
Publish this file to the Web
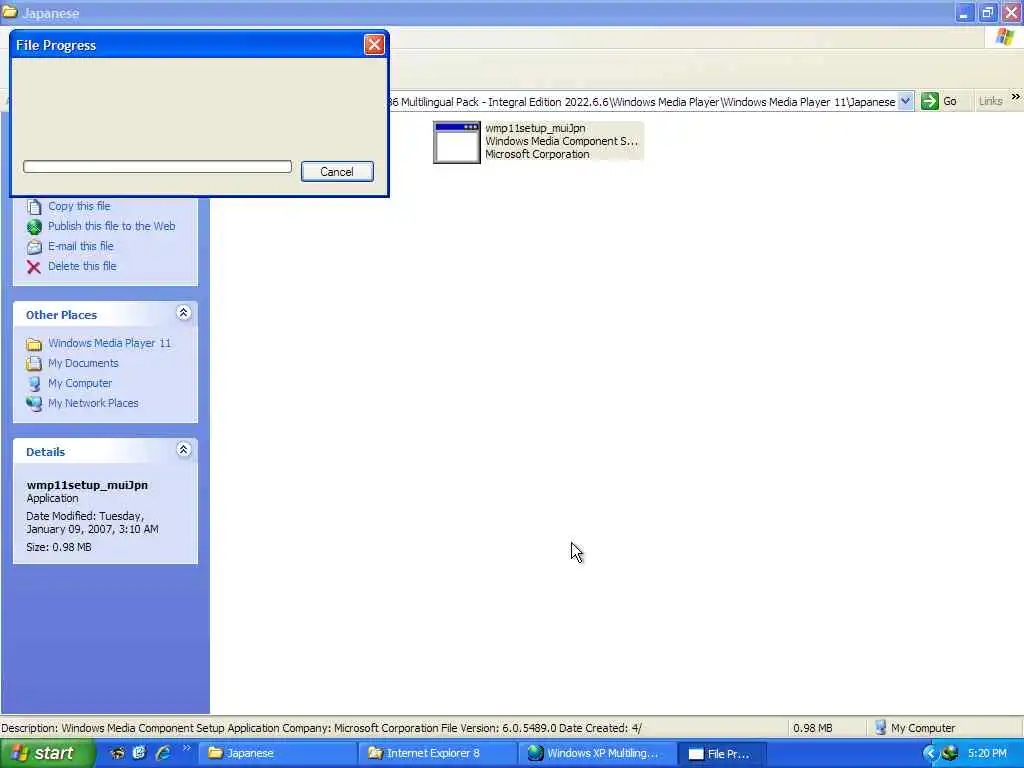112,226
